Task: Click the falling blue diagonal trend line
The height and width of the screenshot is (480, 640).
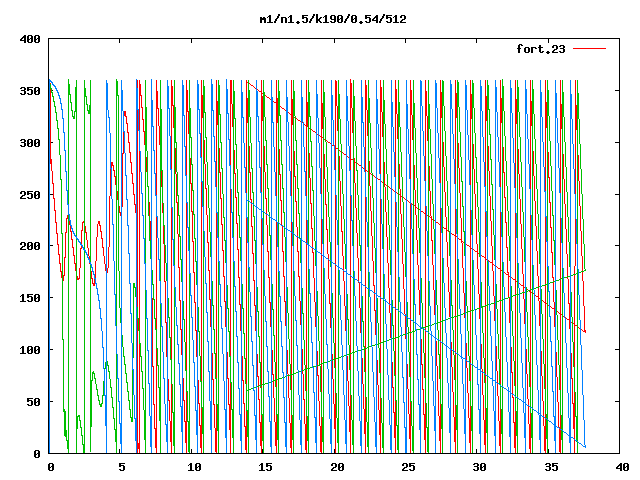Action: pyautogui.click(x=416, y=324)
